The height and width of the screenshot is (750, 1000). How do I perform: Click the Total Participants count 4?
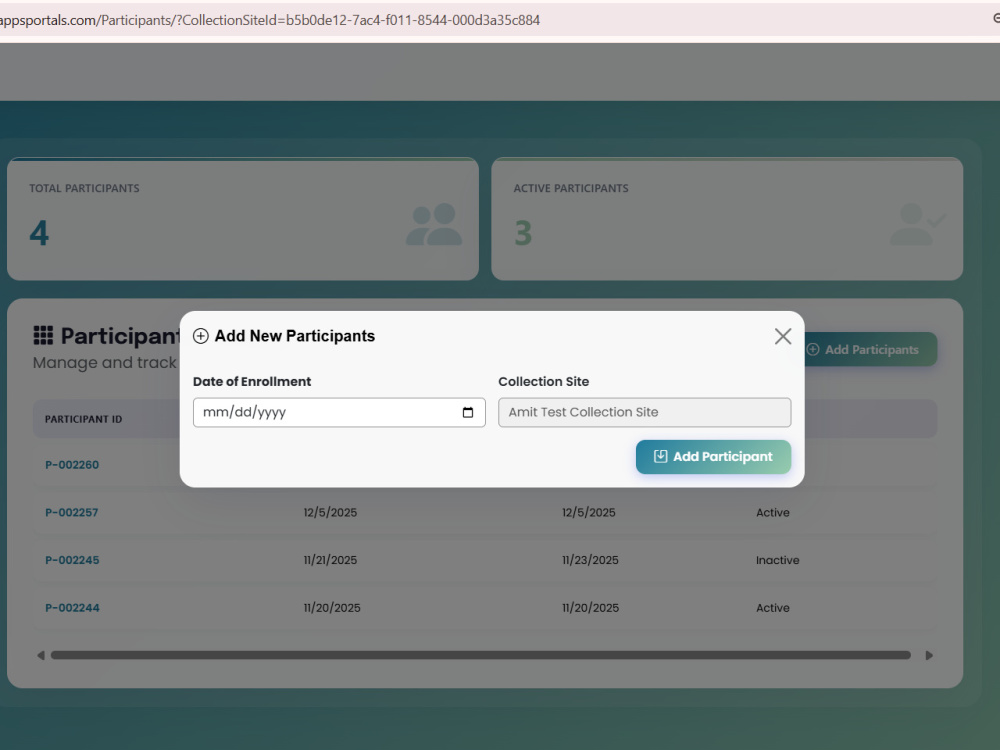tap(39, 233)
